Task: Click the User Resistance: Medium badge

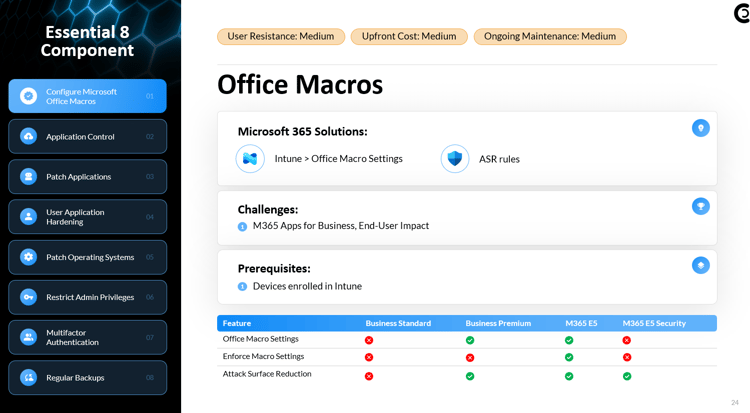Action: point(281,37)
